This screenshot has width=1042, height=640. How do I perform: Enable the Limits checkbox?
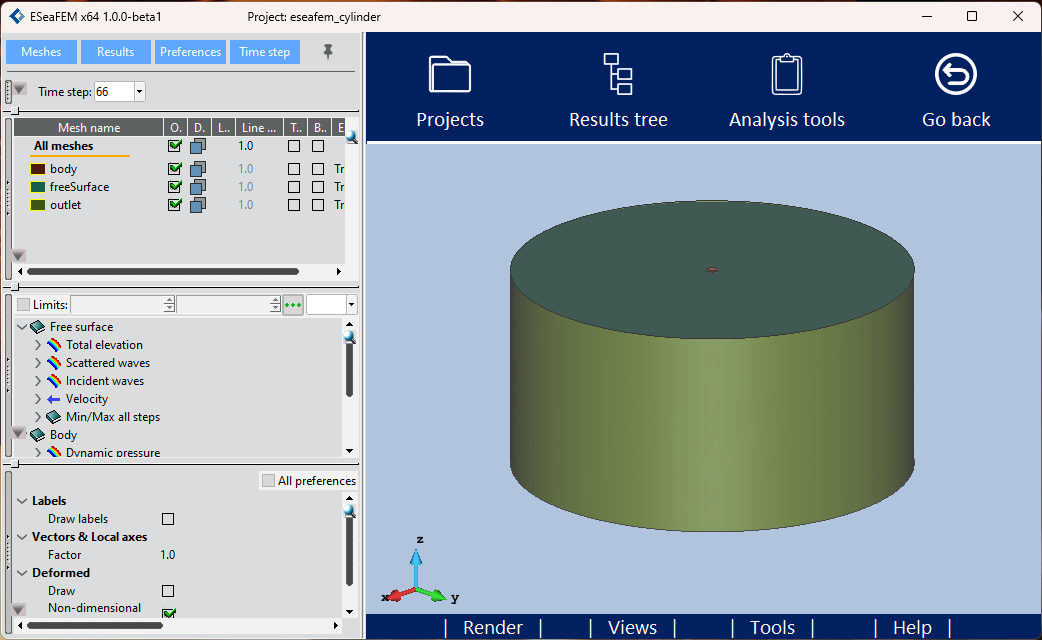(24, 305)
